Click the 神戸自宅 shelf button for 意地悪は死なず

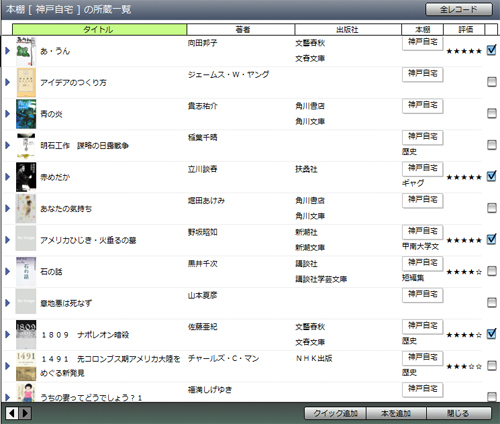point(423,295)
